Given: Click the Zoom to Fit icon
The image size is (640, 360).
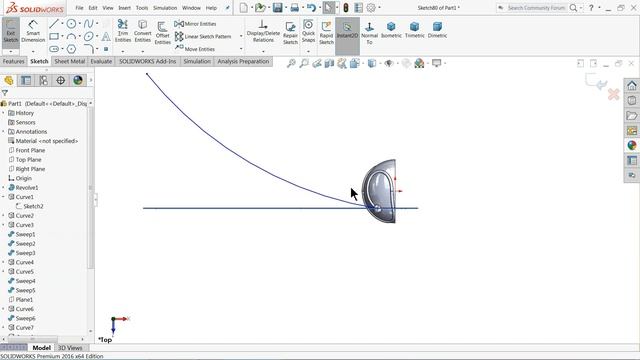Looking at the screenshot, I should pos(291,63).
